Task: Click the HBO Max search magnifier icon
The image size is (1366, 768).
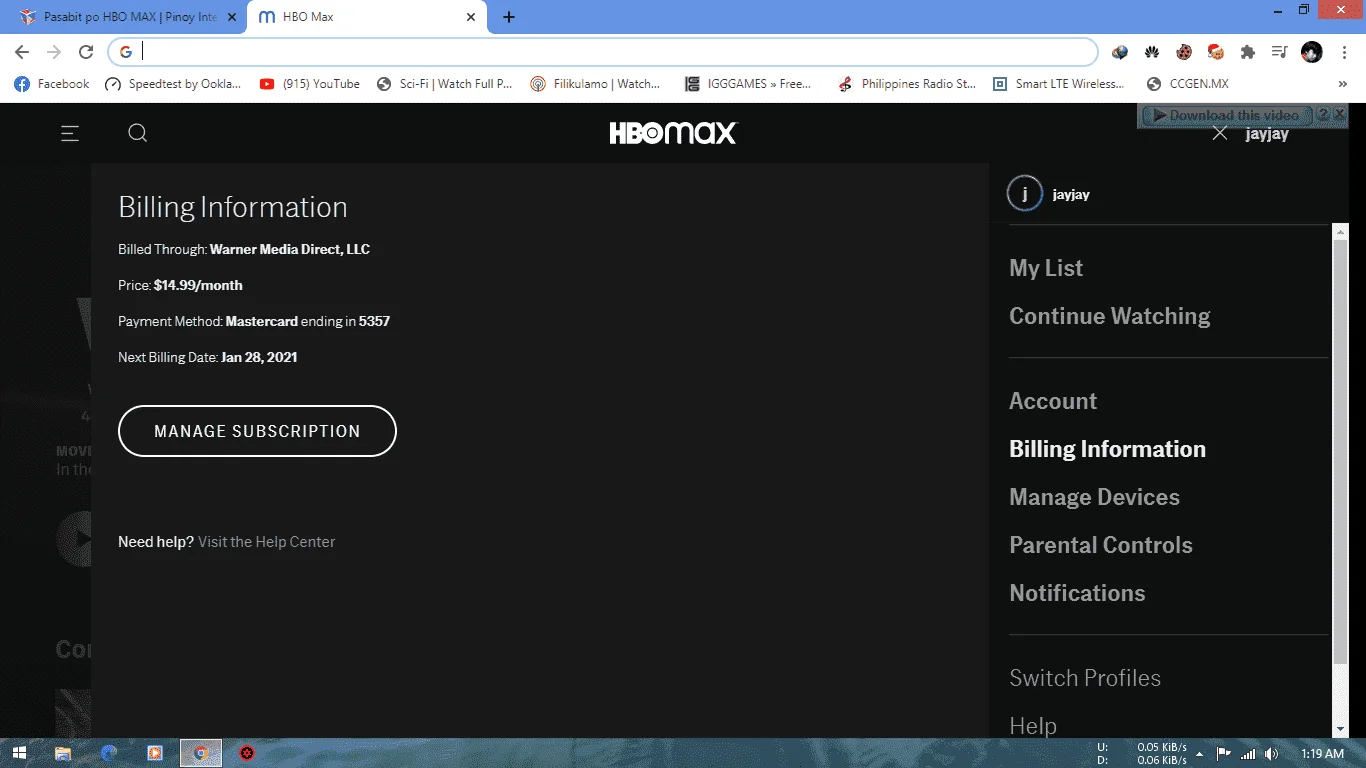Action: coord(138,133)
